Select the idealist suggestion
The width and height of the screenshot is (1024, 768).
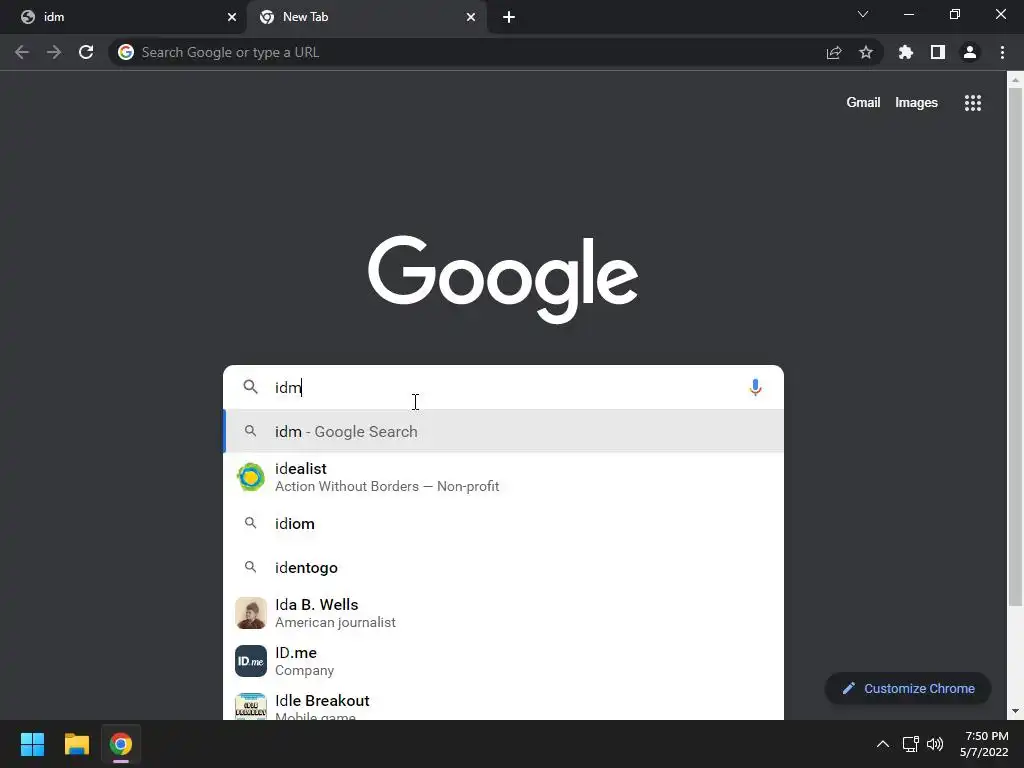(504, 477)
